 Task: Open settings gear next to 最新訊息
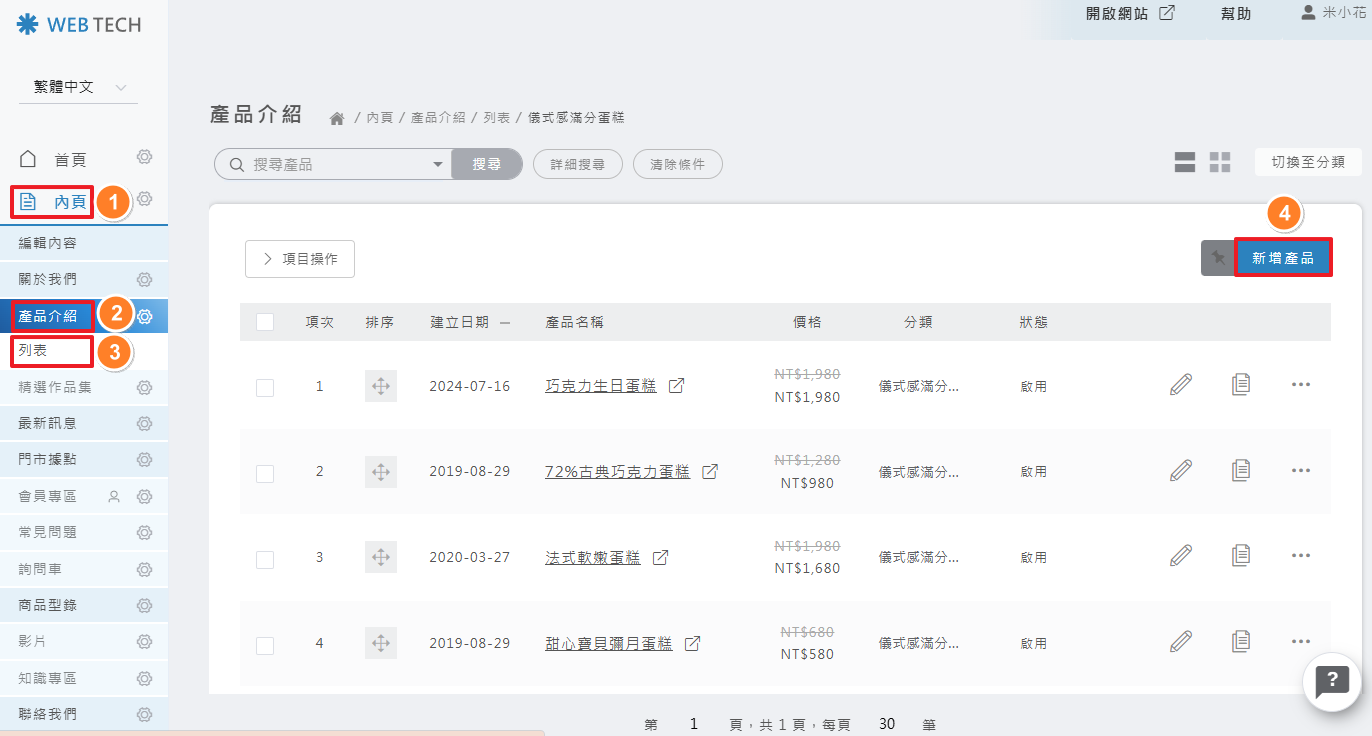(145, 423)
